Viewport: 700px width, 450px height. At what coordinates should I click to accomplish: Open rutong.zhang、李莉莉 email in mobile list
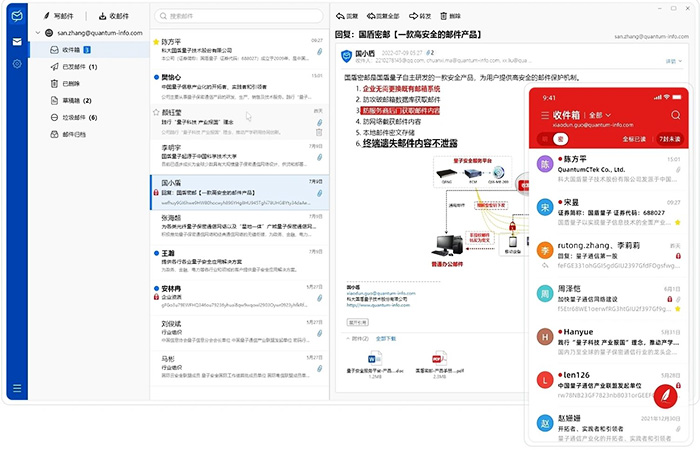pos(609,256)
